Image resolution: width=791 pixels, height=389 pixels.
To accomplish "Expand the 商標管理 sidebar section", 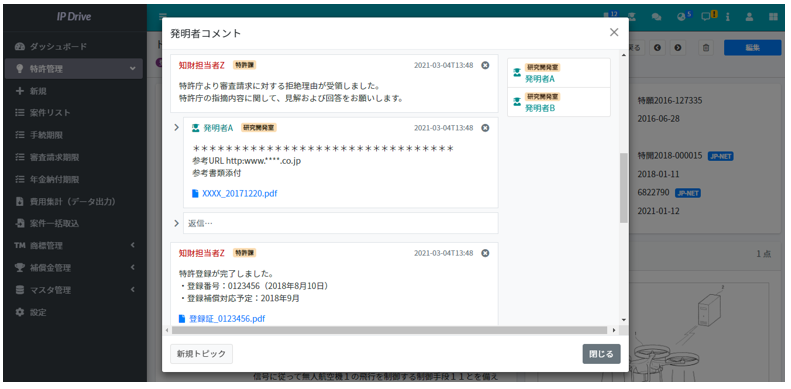I will click(74, 246).
